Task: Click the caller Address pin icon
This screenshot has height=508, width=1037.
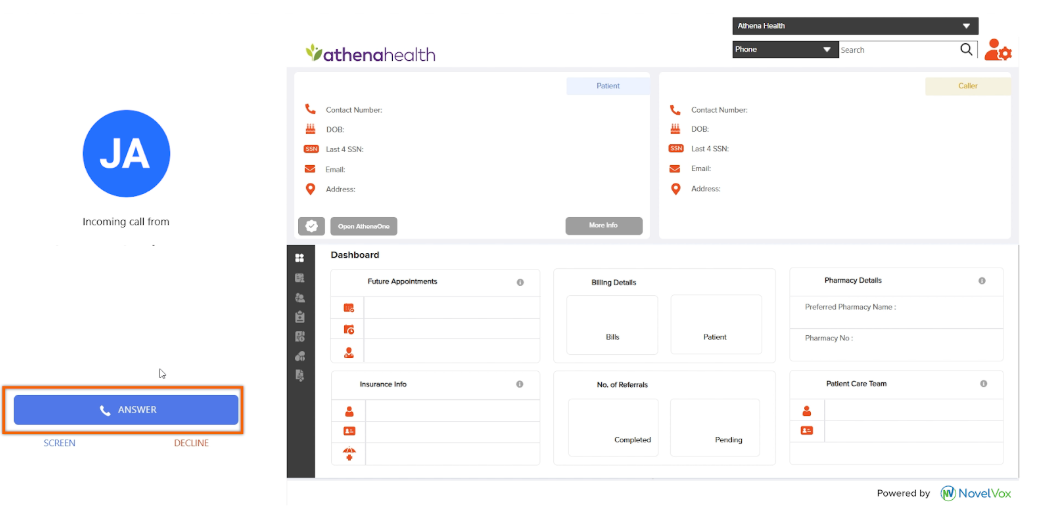Action: coord(675,189)
